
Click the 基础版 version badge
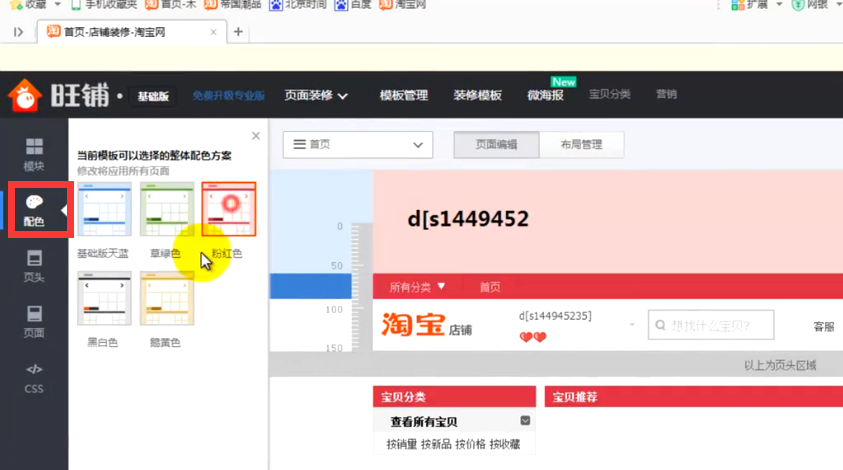tap(153, 96)
